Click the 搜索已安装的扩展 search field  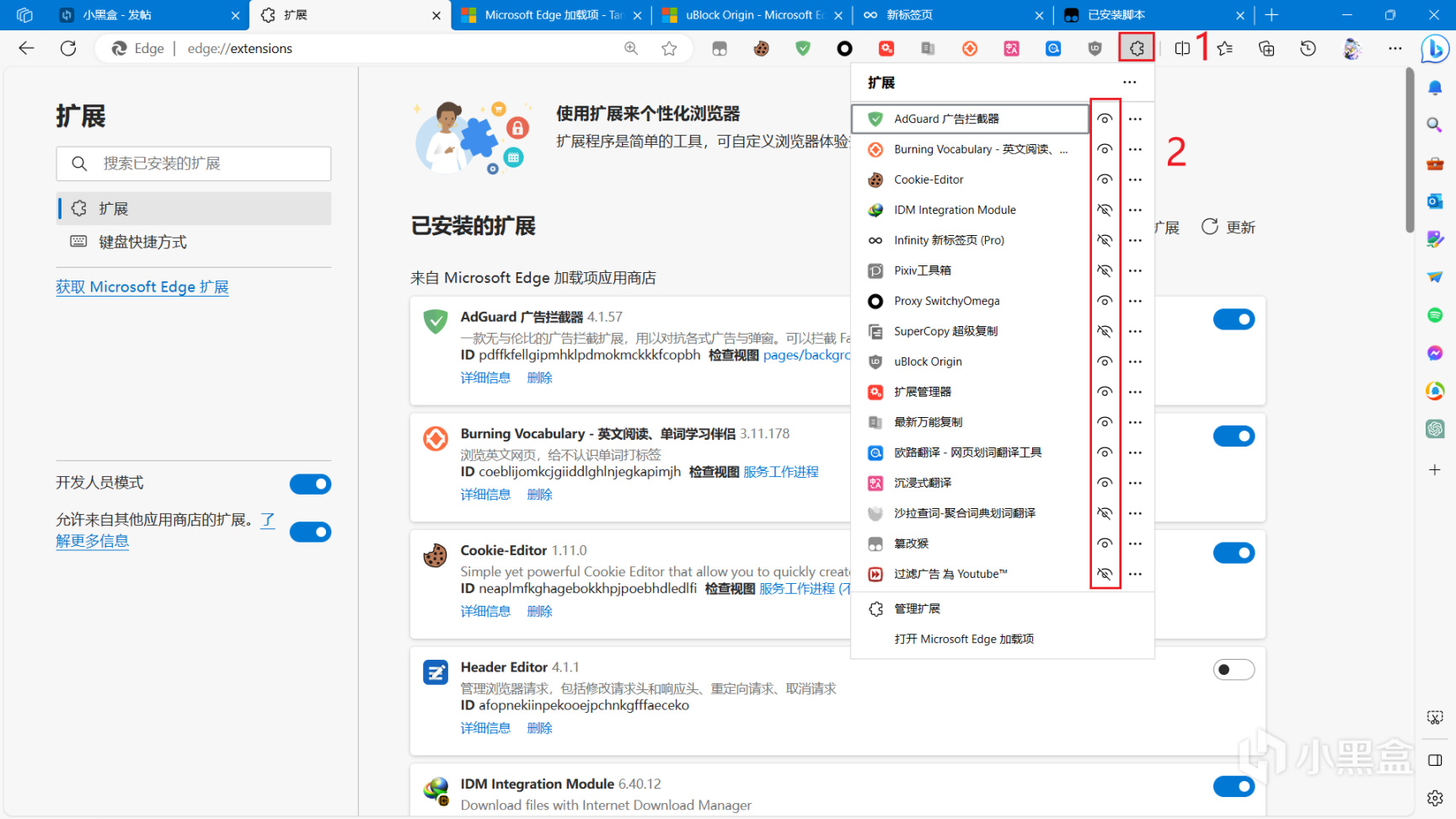[194, 163]
